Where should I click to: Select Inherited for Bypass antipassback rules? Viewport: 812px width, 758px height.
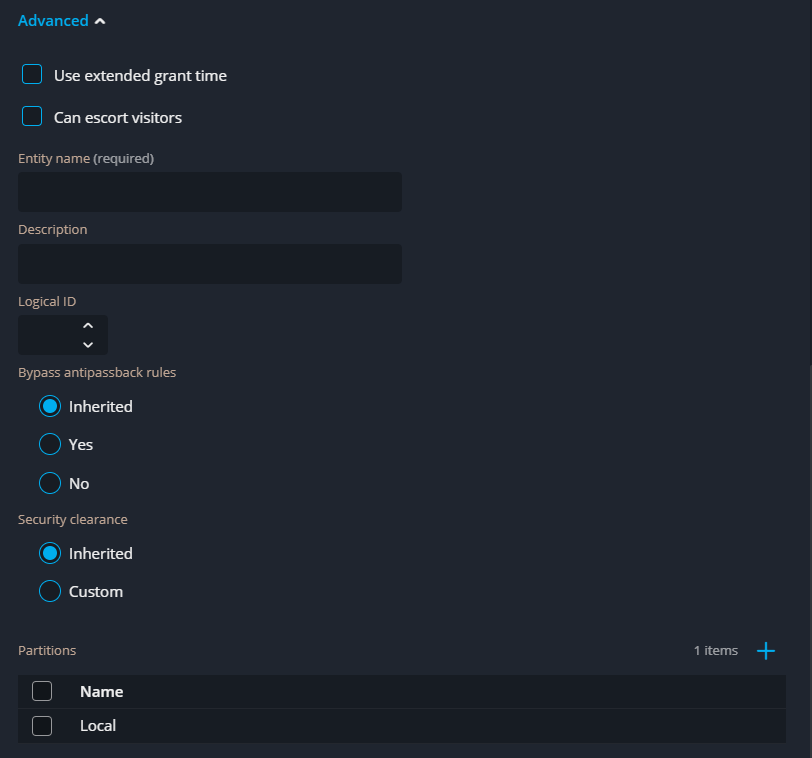[50, 405]
